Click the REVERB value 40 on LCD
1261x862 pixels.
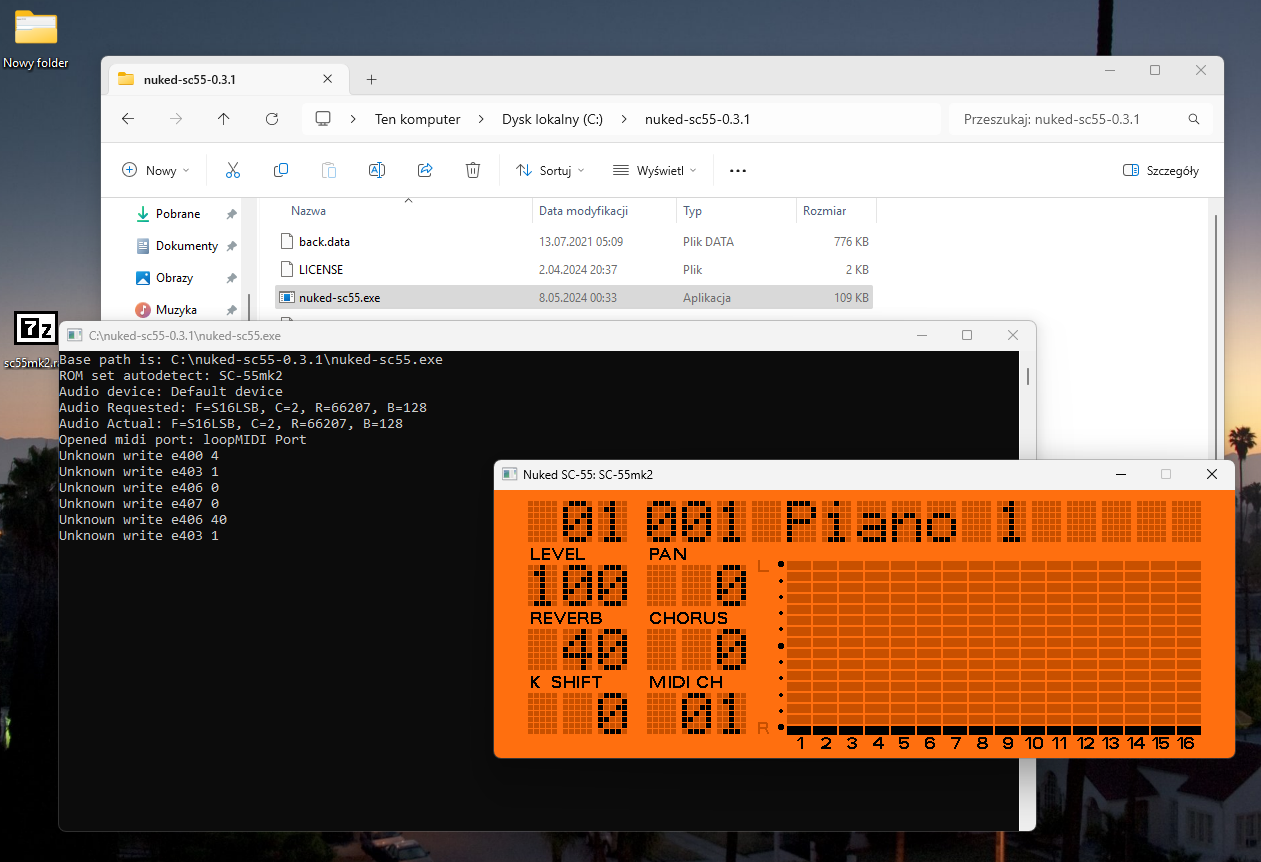click(595, 650)
